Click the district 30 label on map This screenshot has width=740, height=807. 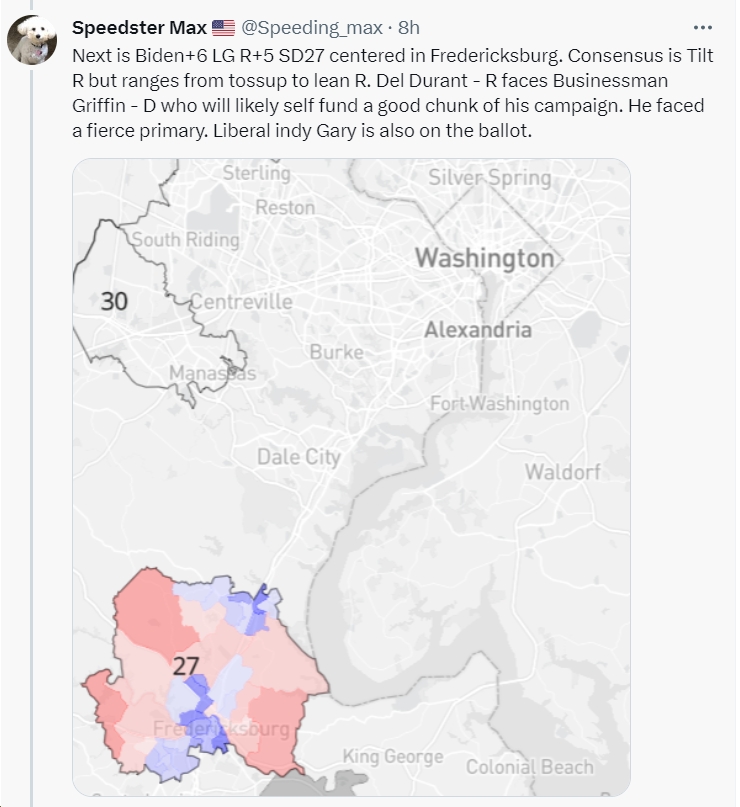tap(114, 302)
